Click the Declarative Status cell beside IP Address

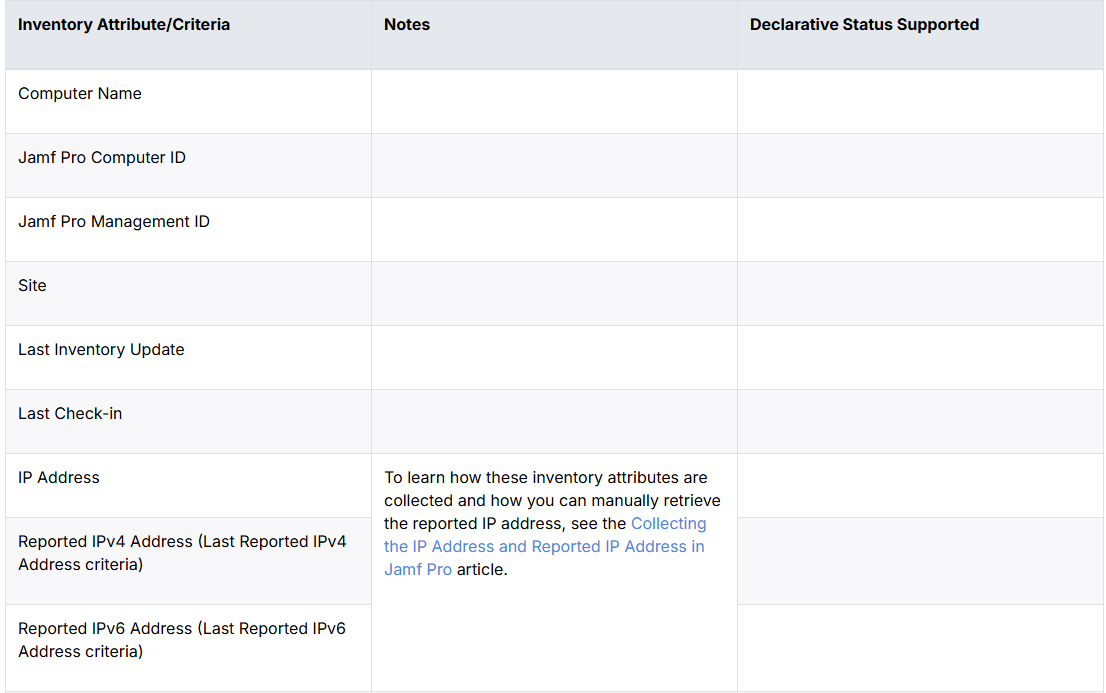[x=919, y=485]
